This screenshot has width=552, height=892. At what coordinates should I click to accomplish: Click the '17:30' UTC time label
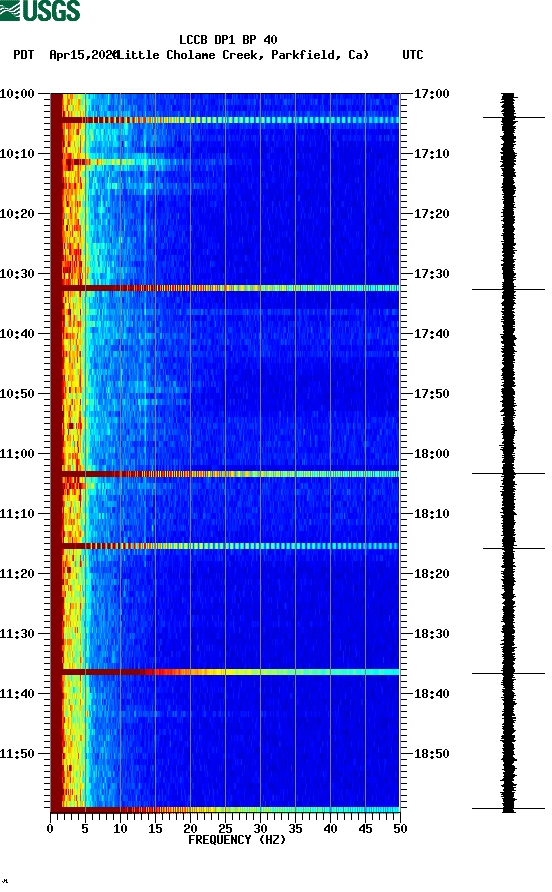click(x=432, y=274)
